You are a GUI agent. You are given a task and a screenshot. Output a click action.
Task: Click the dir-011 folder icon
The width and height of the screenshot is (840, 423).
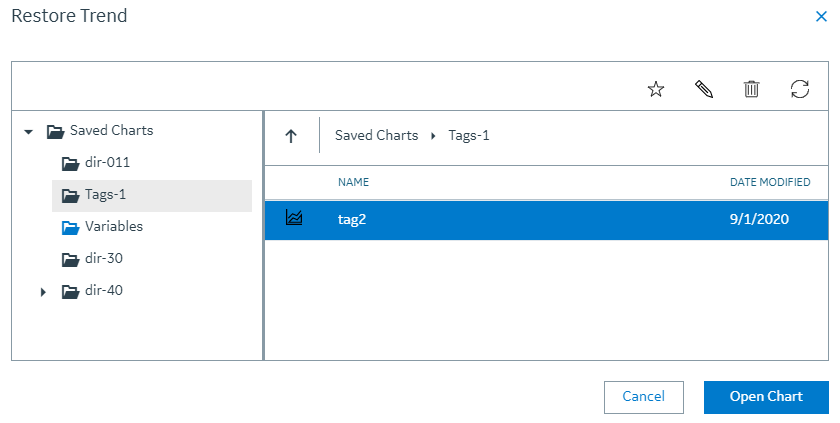coord(71,163)
